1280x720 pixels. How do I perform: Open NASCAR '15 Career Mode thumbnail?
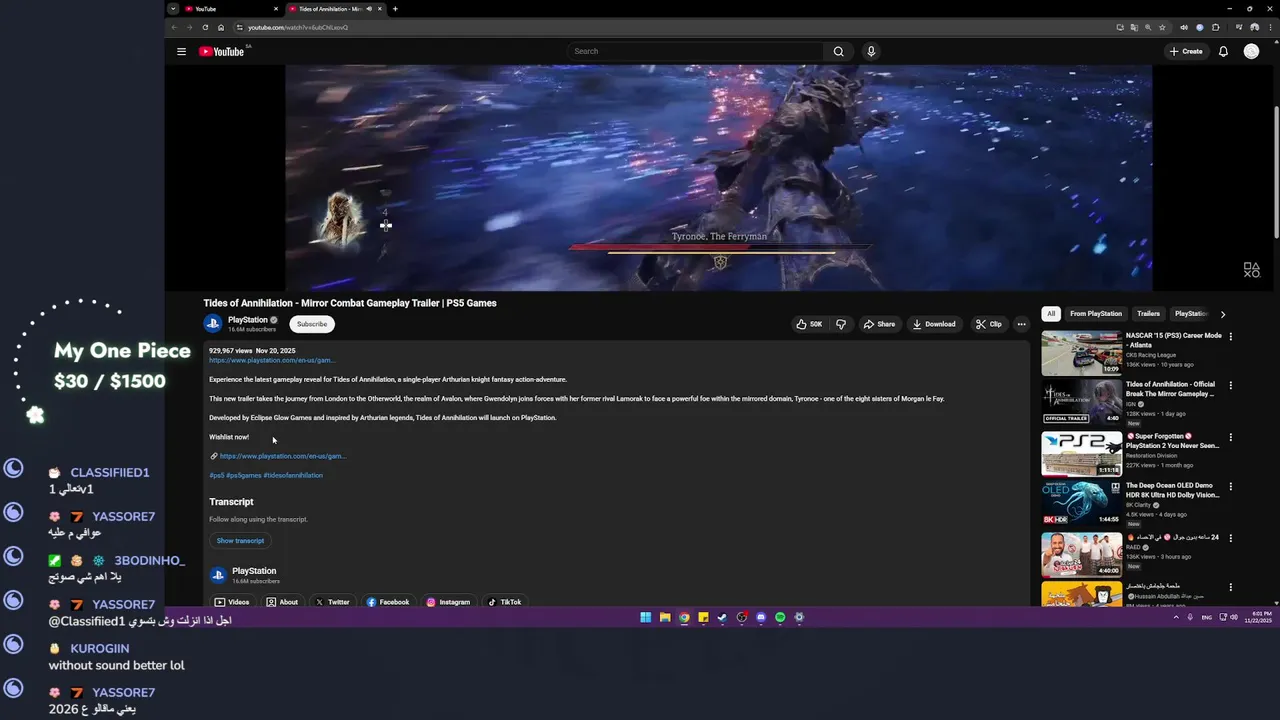(1082, 353)
